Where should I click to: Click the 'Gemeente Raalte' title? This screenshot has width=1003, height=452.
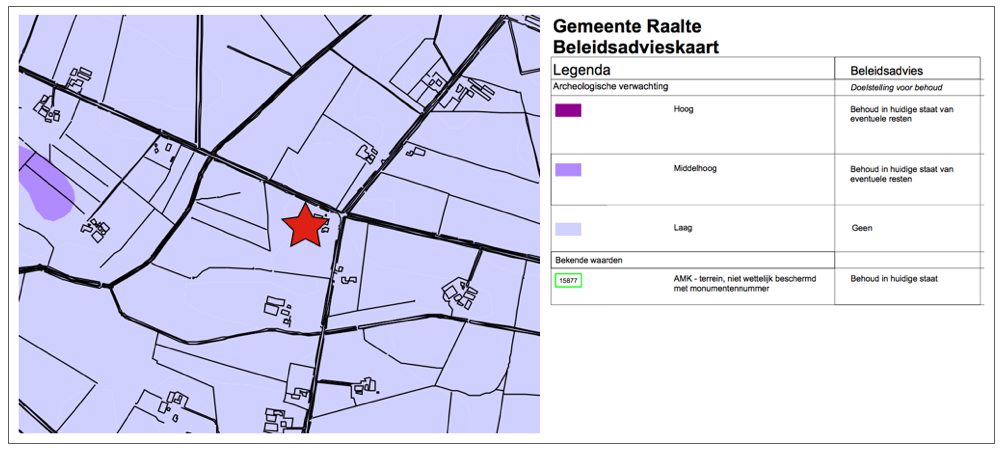(627, 26)
